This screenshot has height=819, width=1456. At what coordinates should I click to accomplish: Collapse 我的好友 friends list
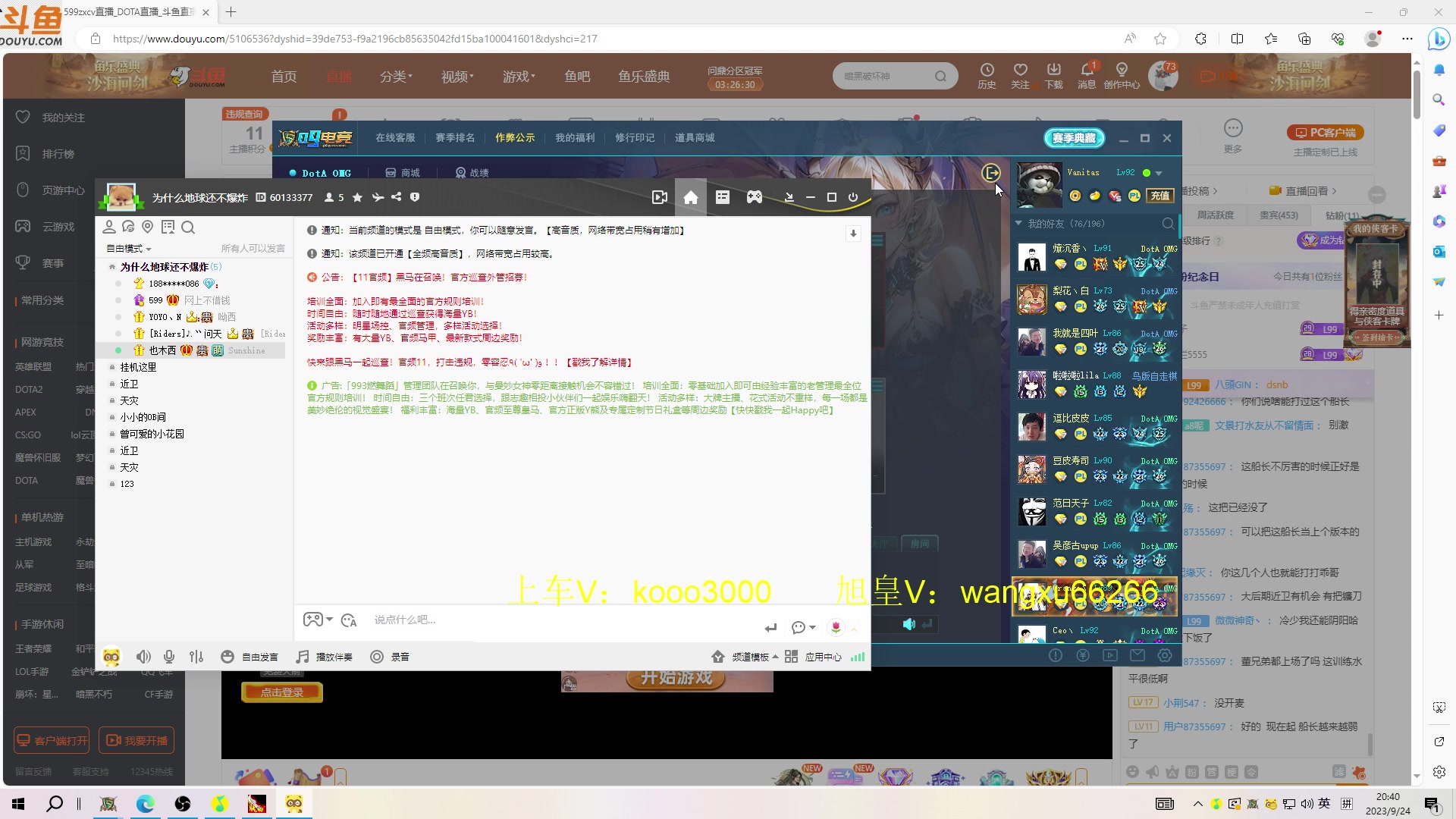point(1018,224)
